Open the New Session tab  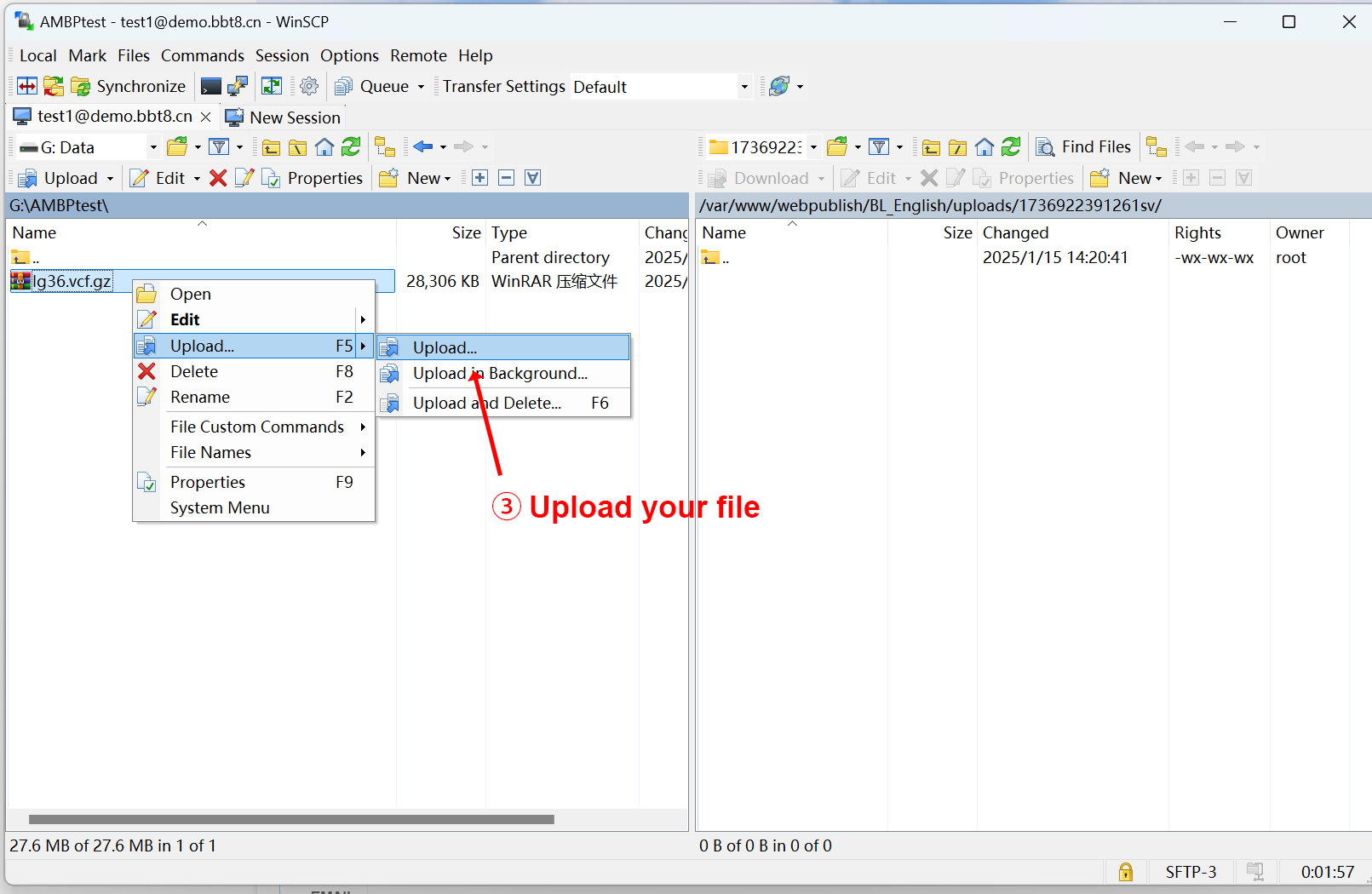tap(283, 117)
